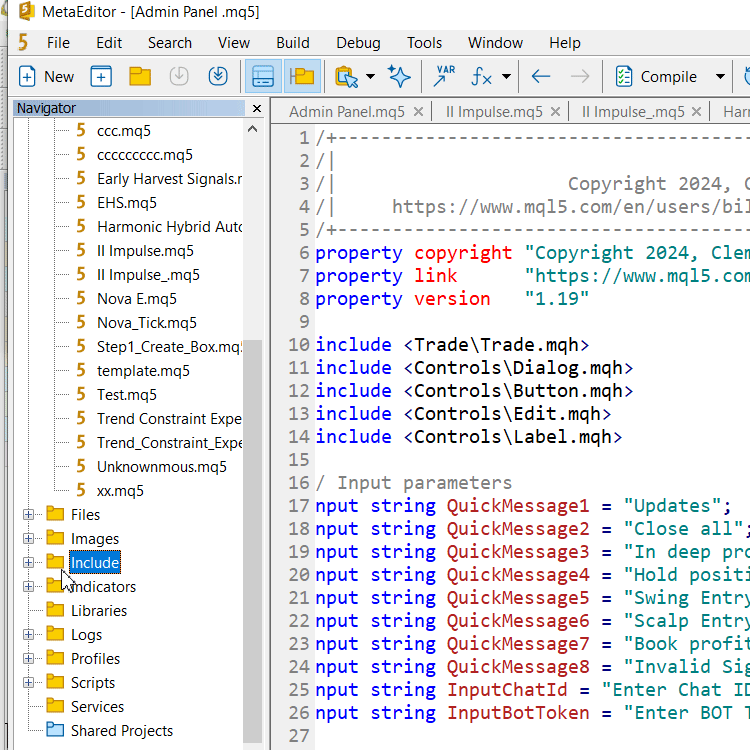Expand the Files folder
Viewport: 750px width, 750px height.
click(28, 515)
